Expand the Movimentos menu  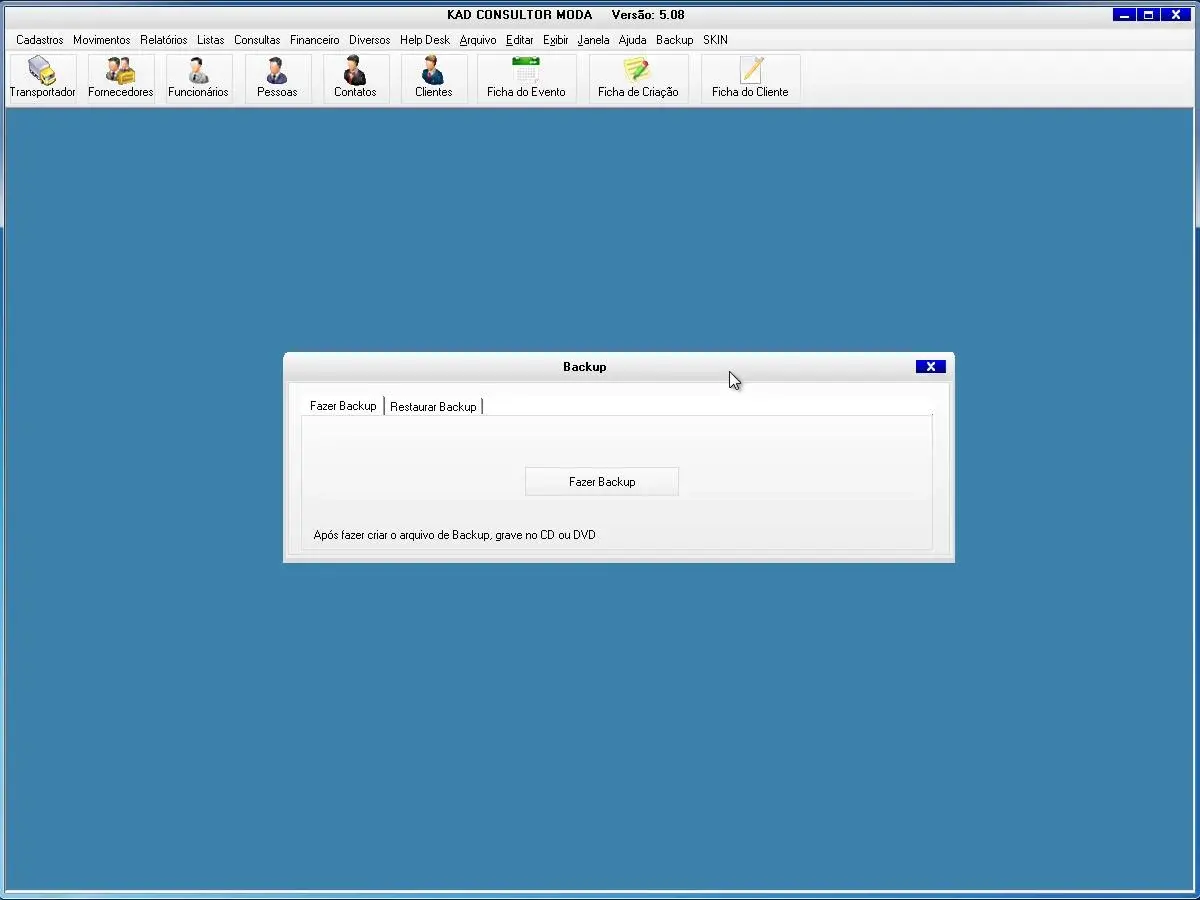point(101,40)
